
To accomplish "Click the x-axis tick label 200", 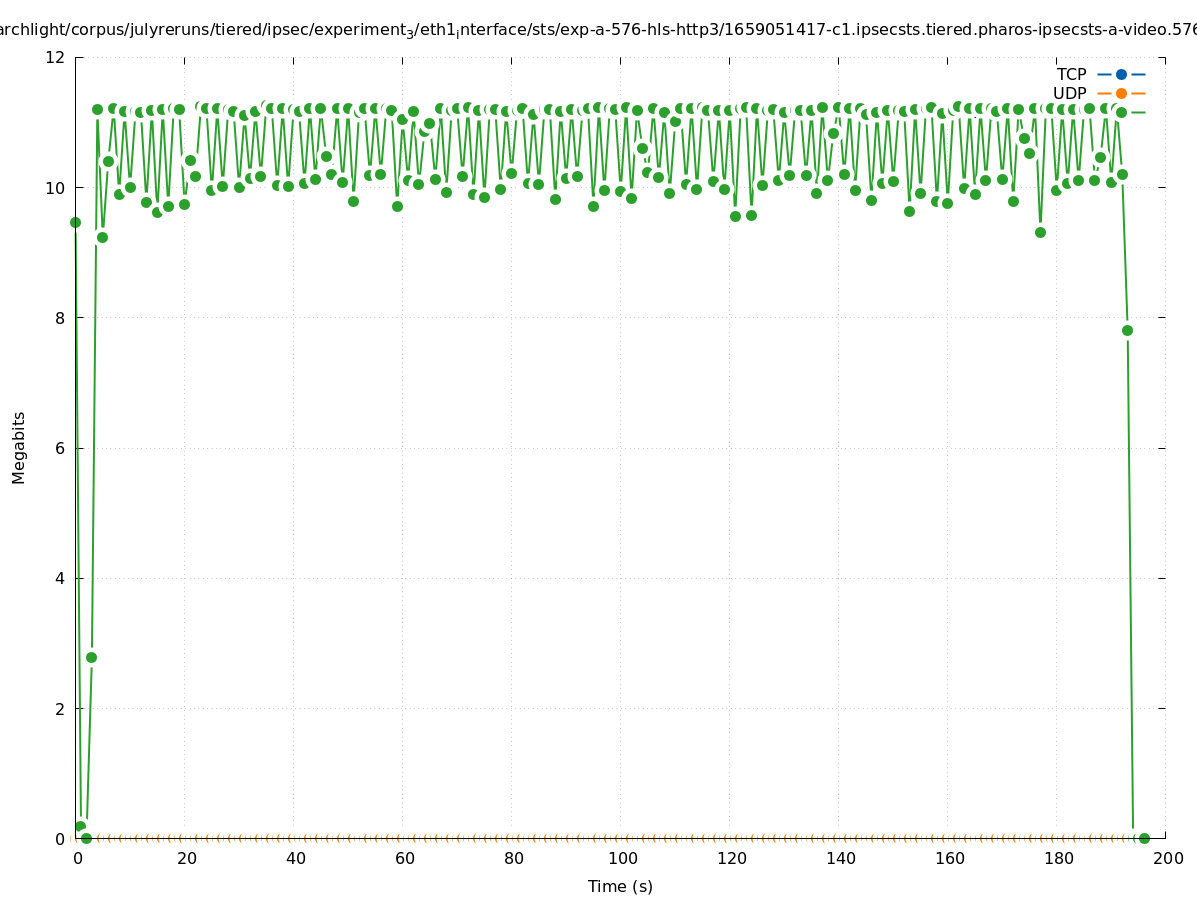I will click(x=1165, y=859).
